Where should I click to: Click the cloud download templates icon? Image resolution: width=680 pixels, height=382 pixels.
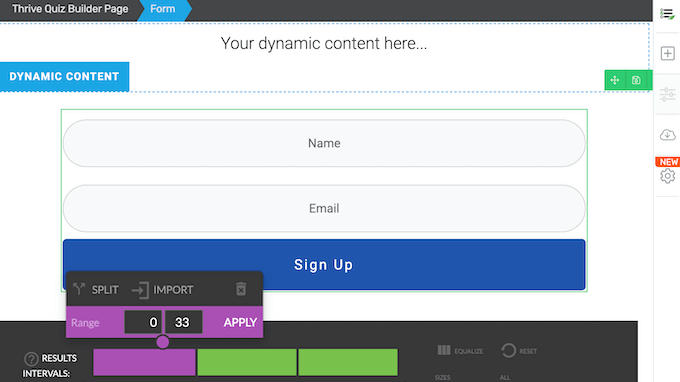[667, 135]
